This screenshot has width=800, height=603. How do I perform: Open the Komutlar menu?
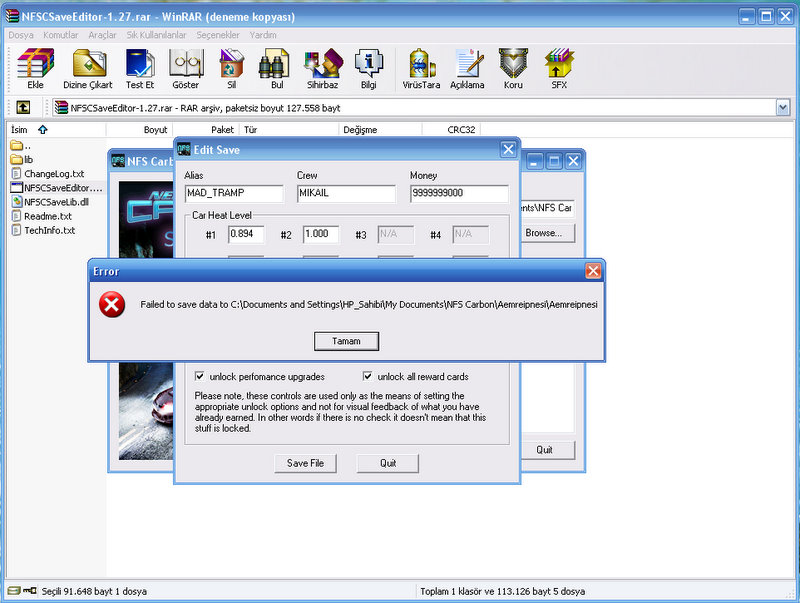(x=61, y=35)
